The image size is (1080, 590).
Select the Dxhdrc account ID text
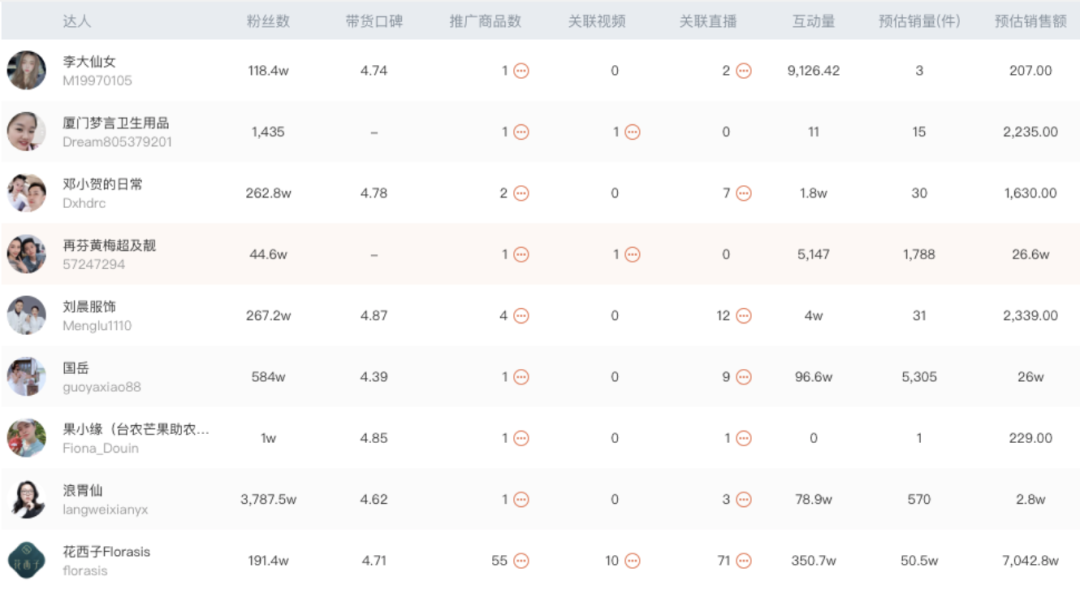pos(84,203)
